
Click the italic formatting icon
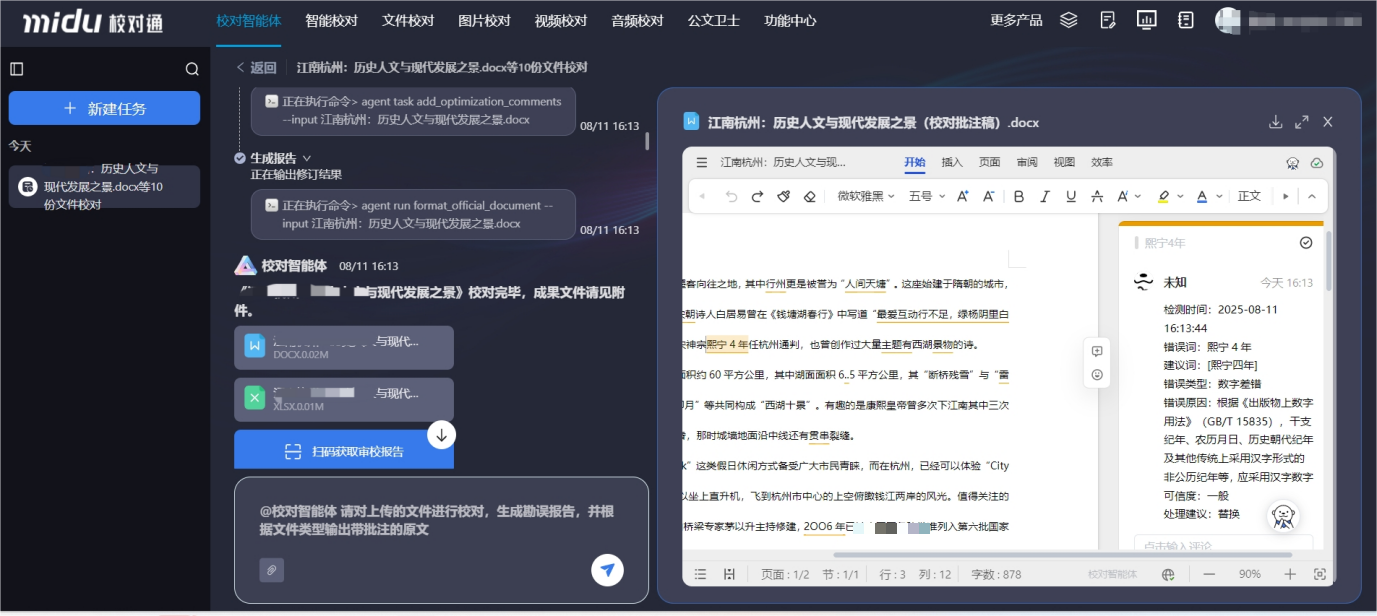pos(1044,196)
